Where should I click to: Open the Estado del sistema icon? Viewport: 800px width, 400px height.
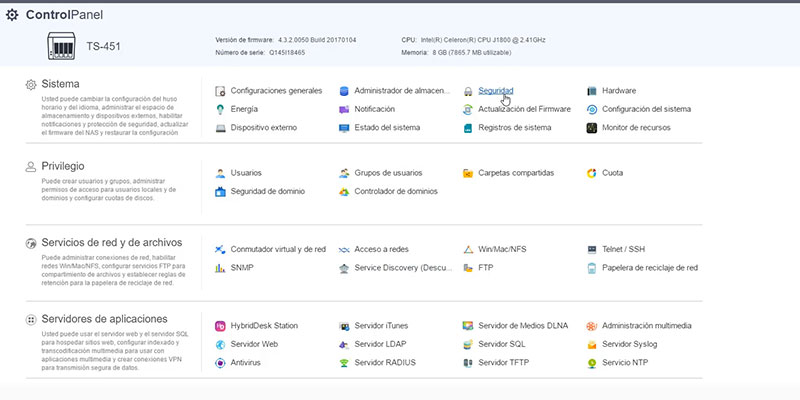pyautogui.click(x=344, y=128)
